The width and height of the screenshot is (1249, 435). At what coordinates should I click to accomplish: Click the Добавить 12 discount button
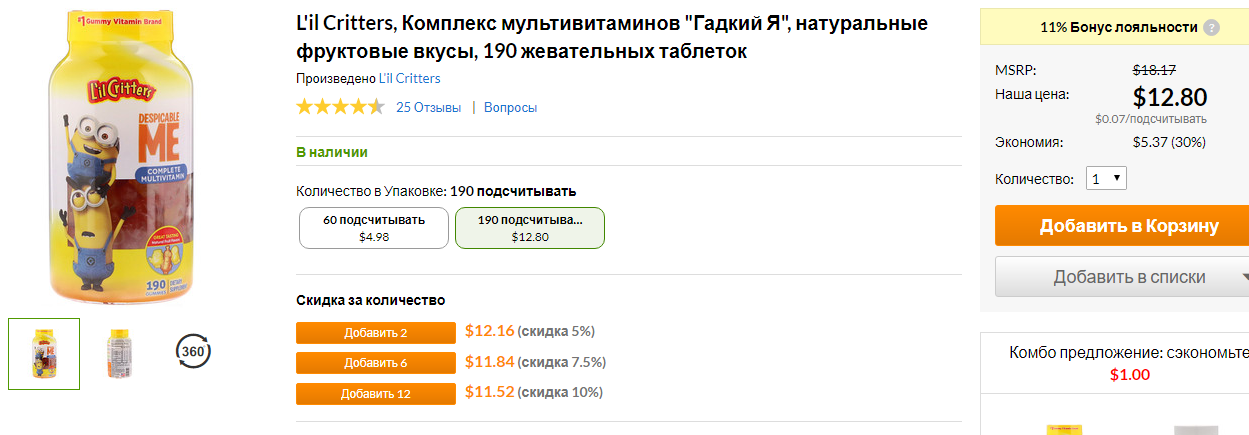(376, 394)
